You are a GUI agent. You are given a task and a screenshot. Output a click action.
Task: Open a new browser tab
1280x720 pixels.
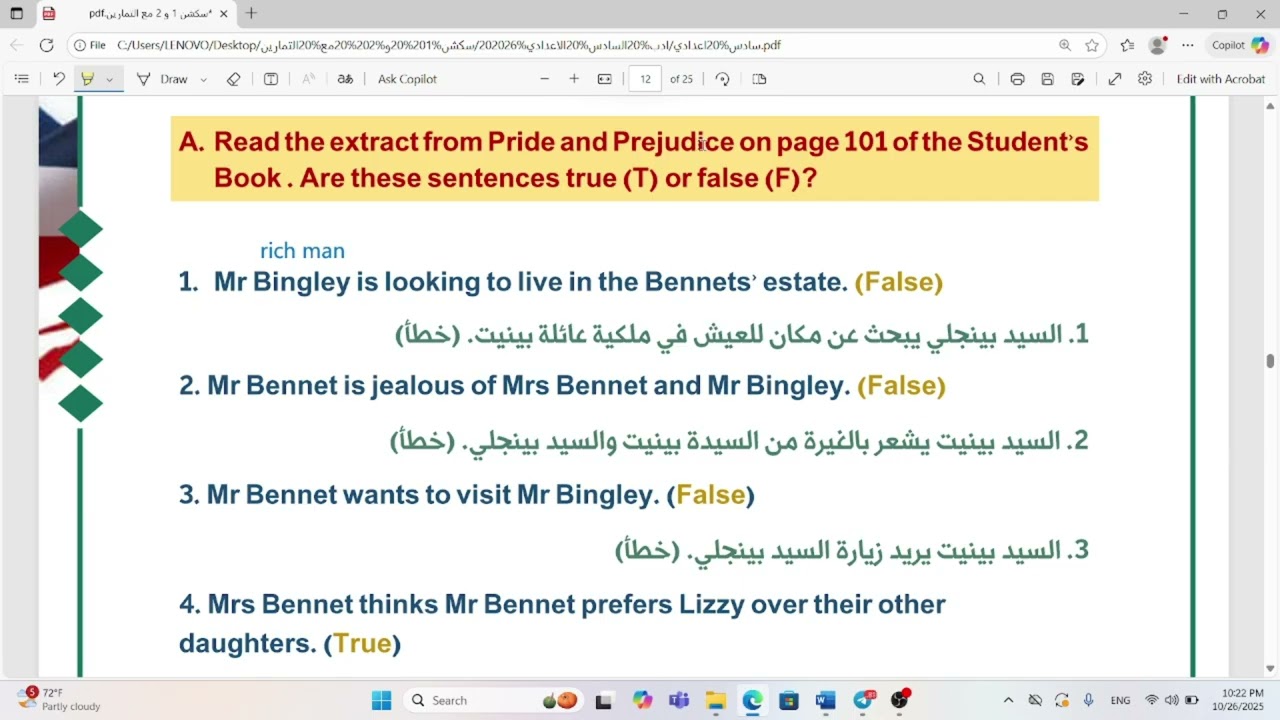point(251,14)
